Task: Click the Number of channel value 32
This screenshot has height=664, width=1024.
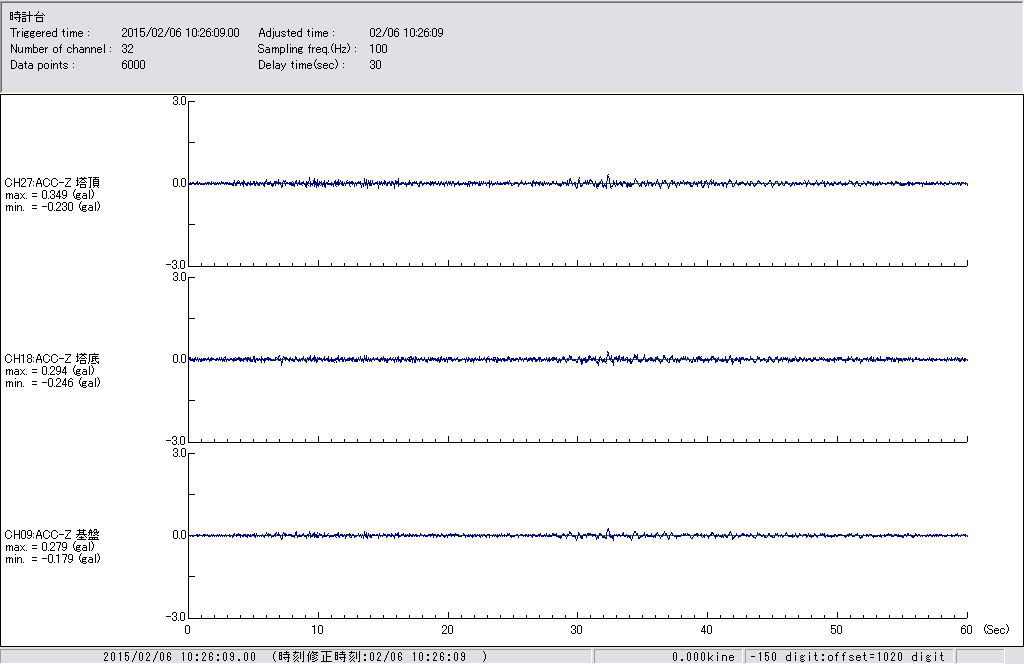Action: click(x=127, y=49)
